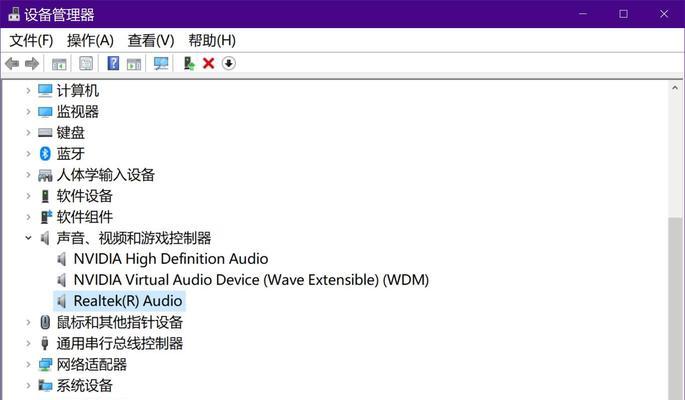Click the scrollbar up arrow

pos(675,88)
